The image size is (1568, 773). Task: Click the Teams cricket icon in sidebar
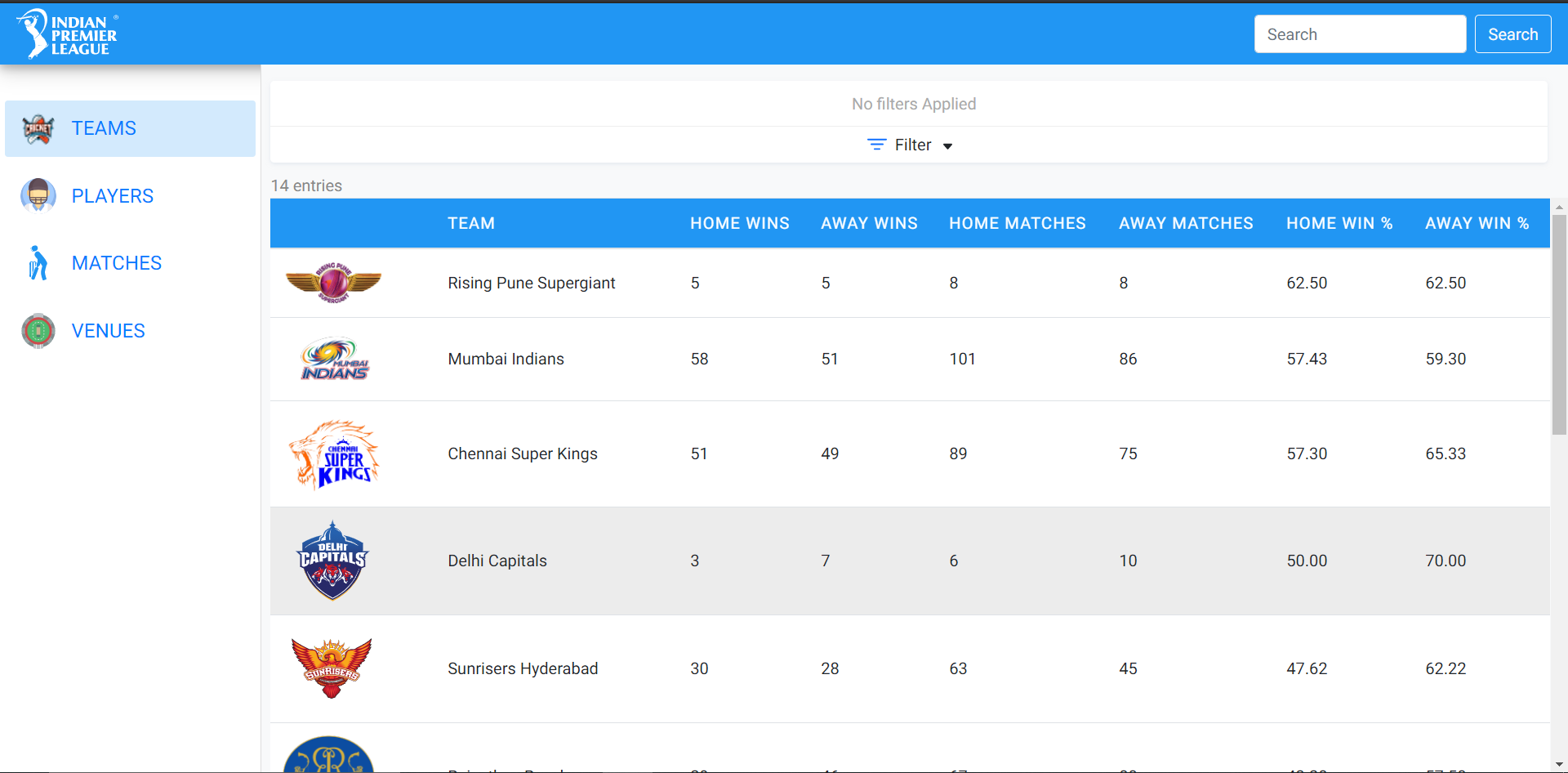click(38, 129)
